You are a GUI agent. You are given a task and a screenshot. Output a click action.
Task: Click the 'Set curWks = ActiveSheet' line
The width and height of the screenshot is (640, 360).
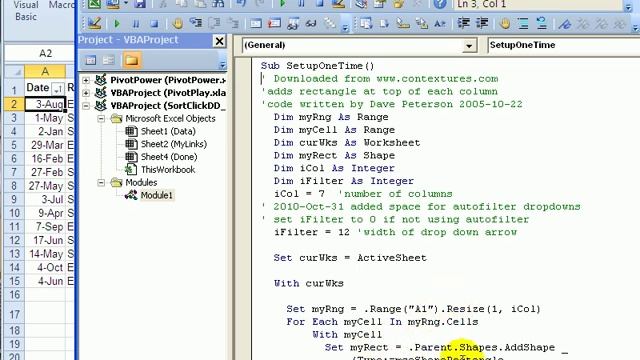(350, 258)
